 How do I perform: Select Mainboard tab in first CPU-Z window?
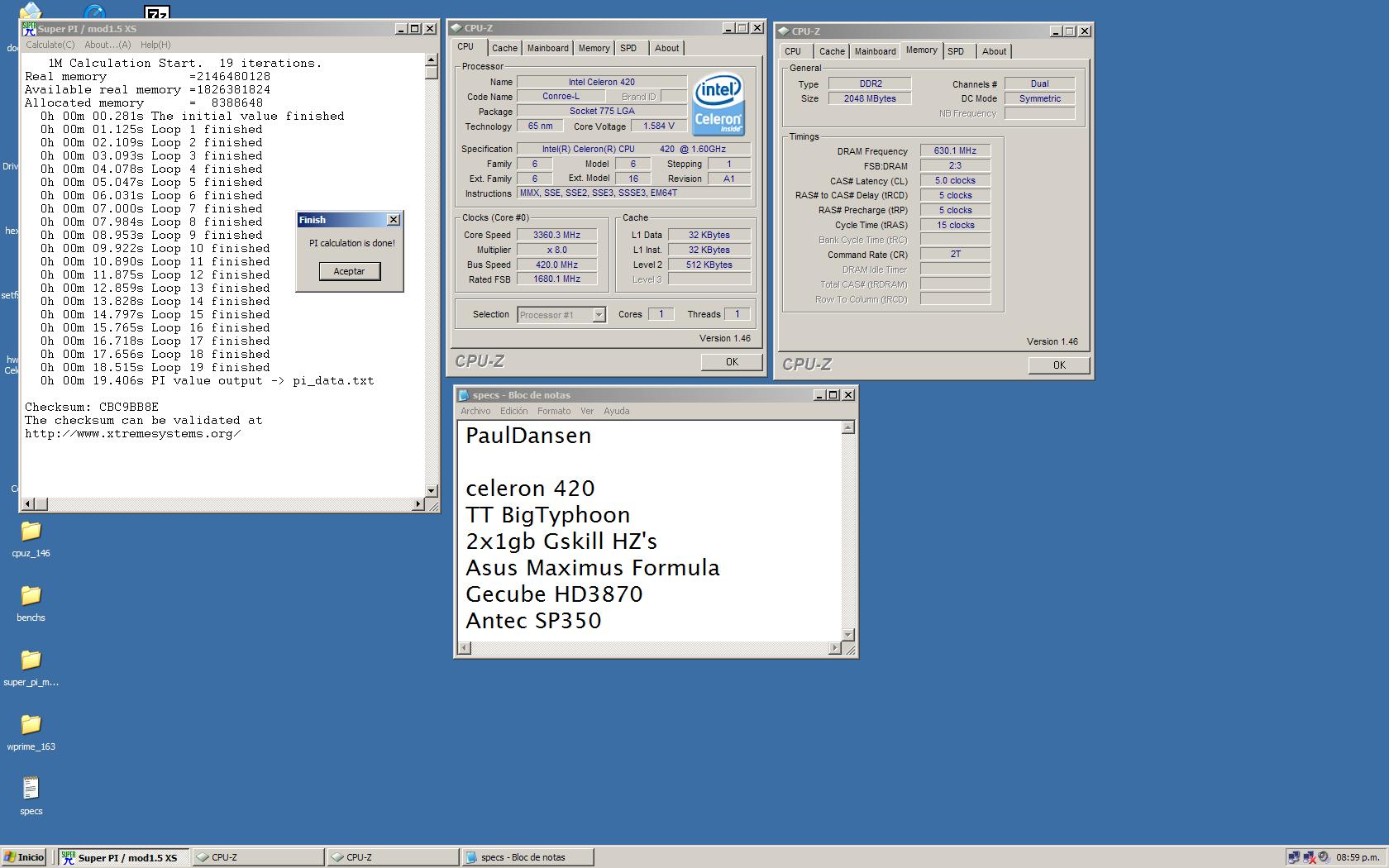[547, 48]
